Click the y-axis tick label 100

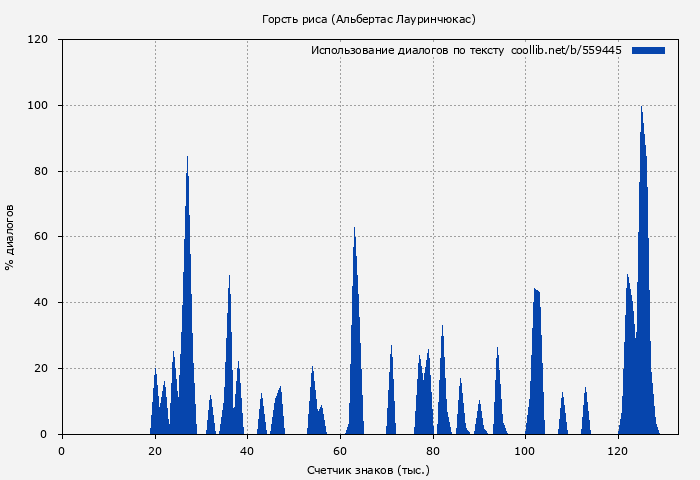[38, 106]
